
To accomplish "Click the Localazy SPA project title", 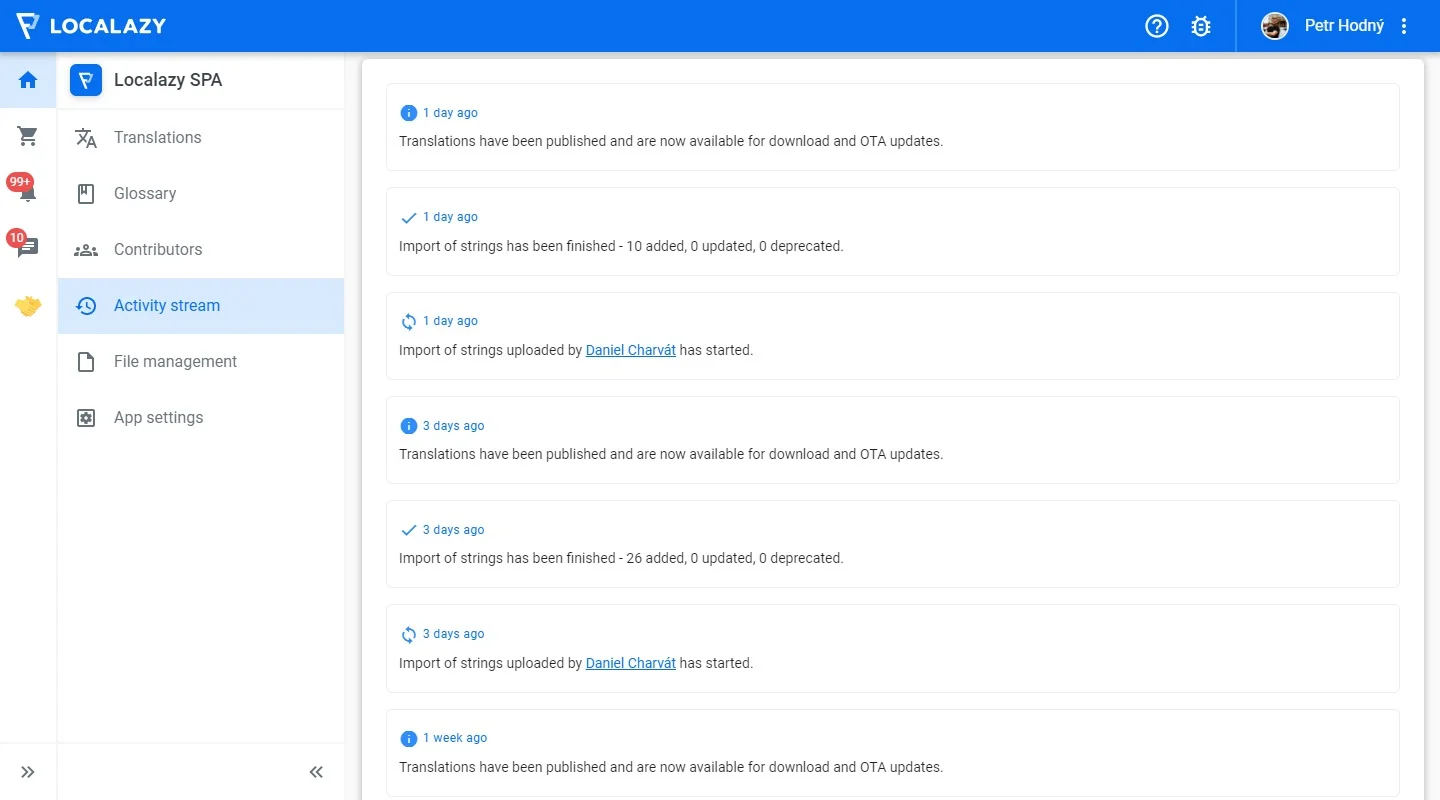I will [168, 80].
